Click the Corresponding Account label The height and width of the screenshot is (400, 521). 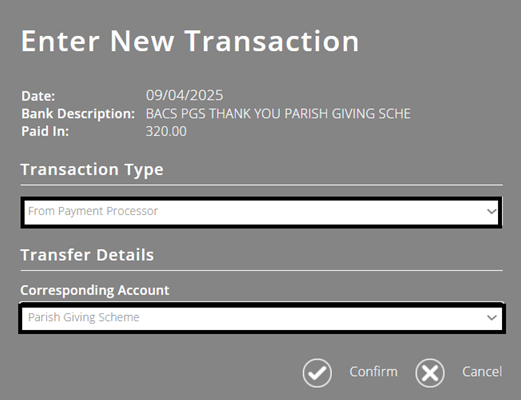pos(95,290)
